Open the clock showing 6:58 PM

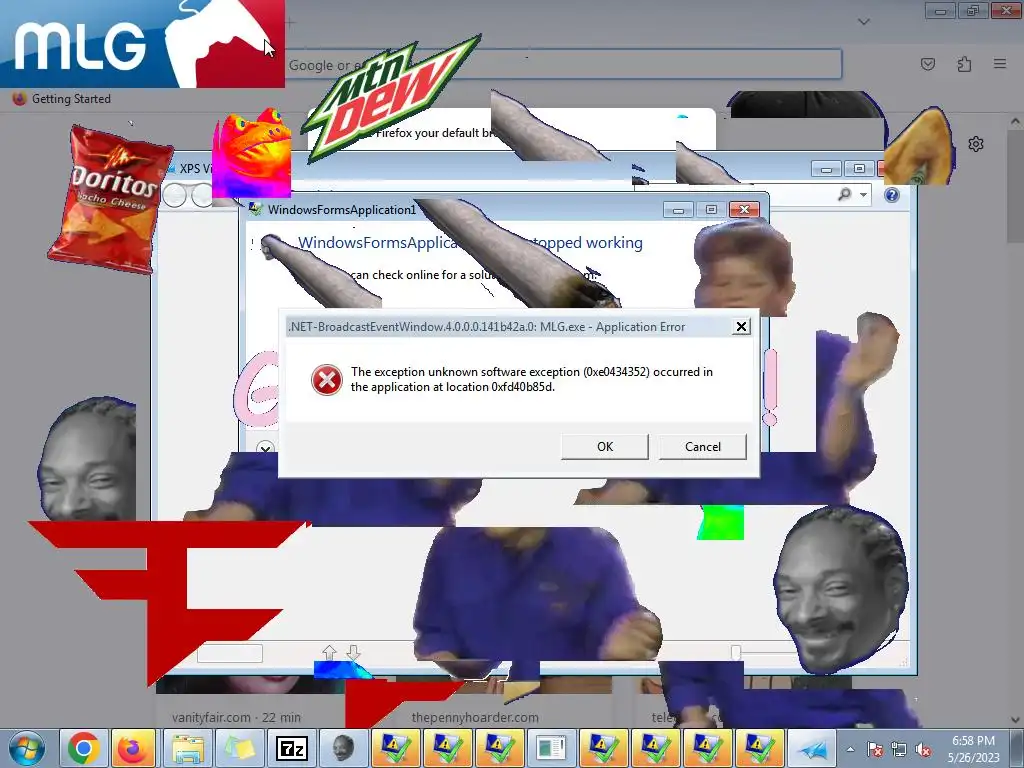tap(973, 749)
